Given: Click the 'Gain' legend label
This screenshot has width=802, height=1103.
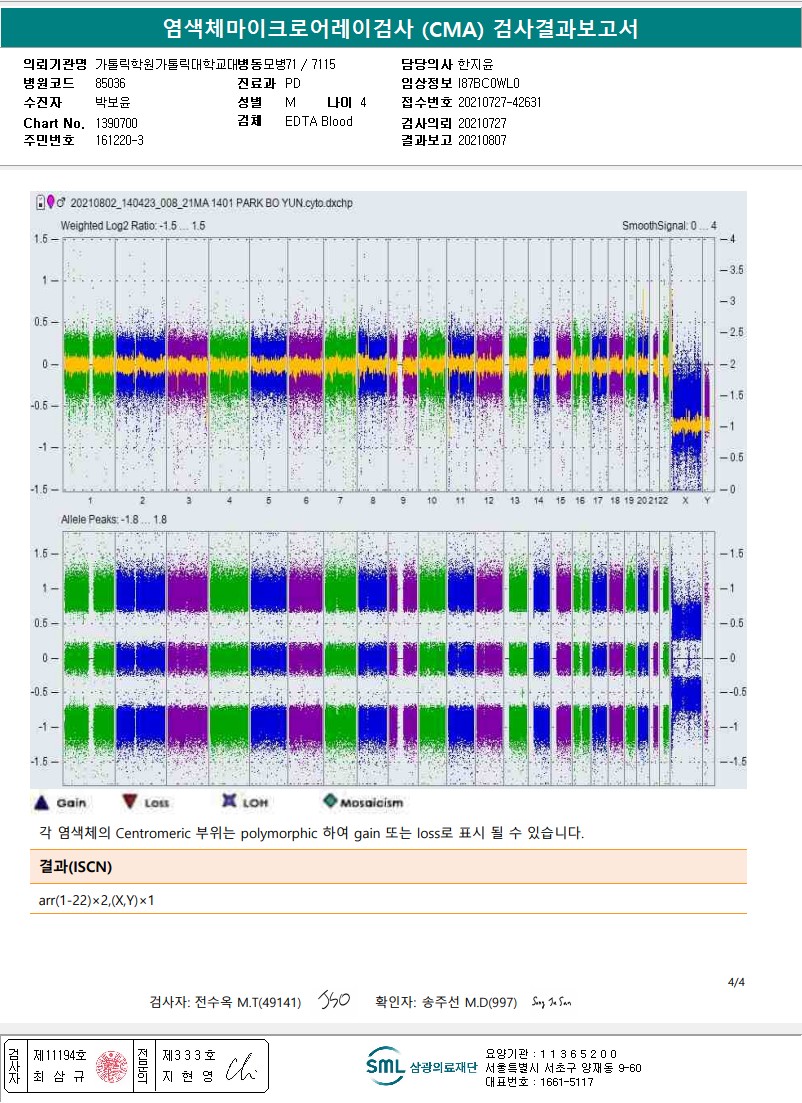Looking at the screenshot, I should coord(71,803).
